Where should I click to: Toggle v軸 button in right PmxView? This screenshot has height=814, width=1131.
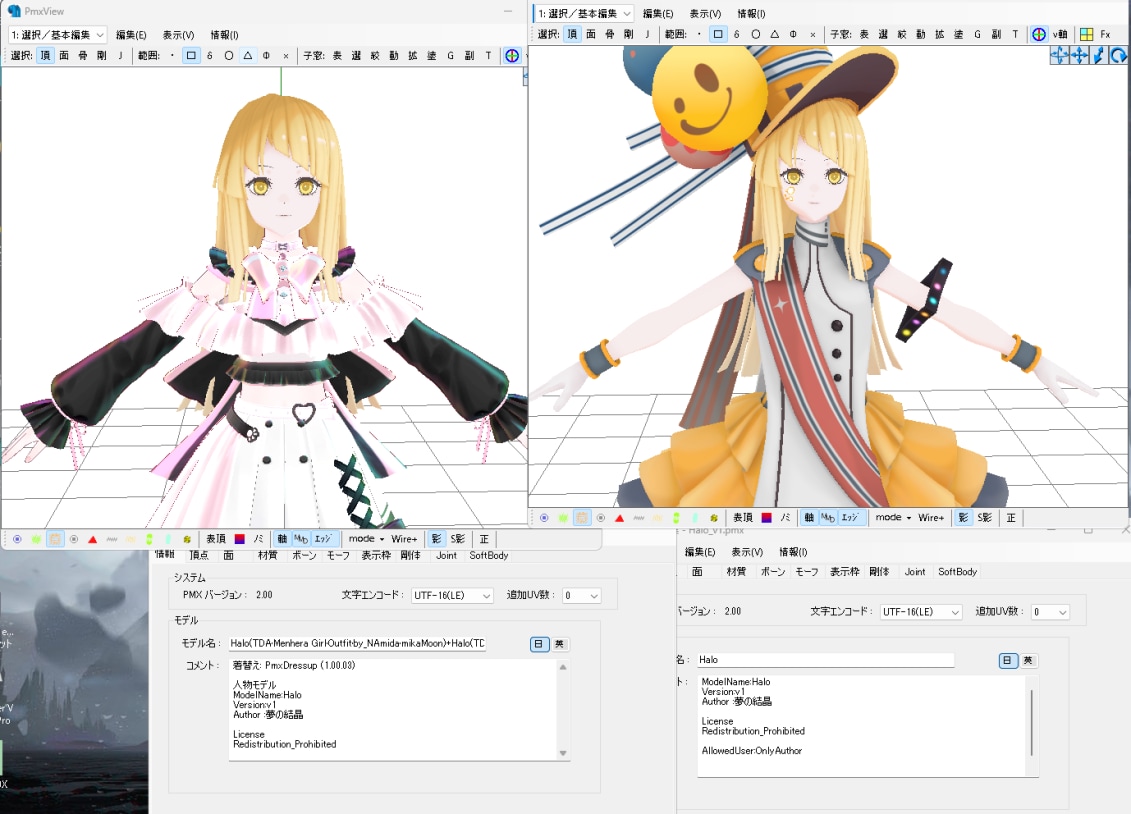[x=1060, y=34]
